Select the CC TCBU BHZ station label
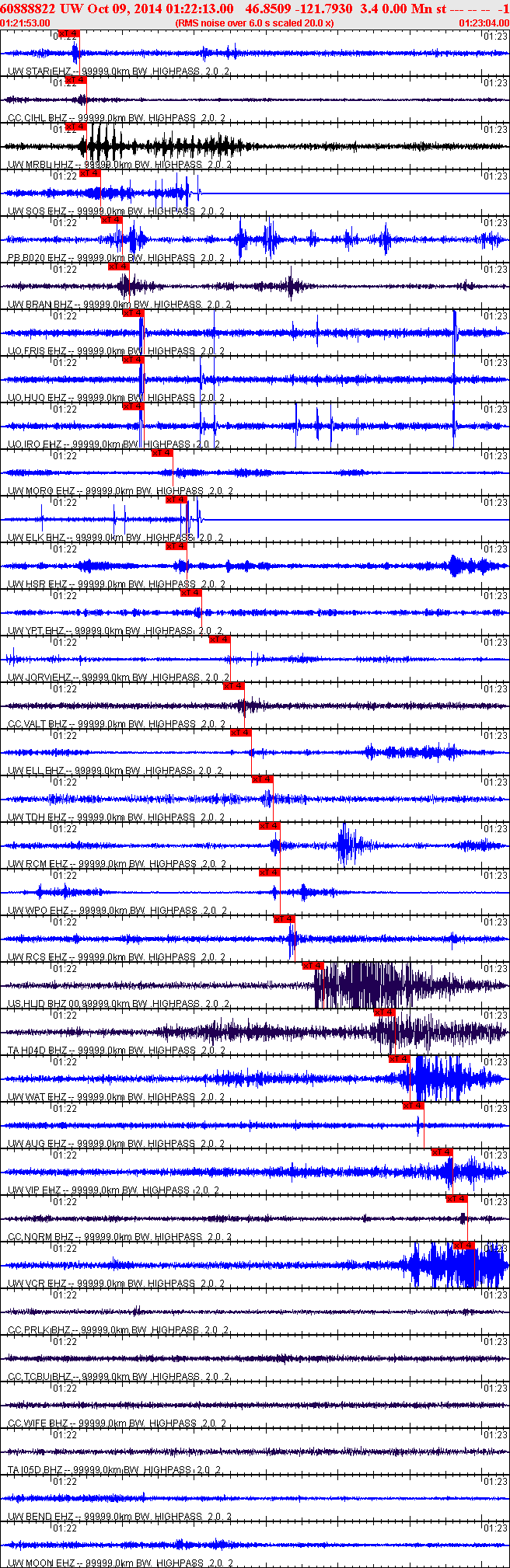510x1568 pixels. pos(40,1377)
